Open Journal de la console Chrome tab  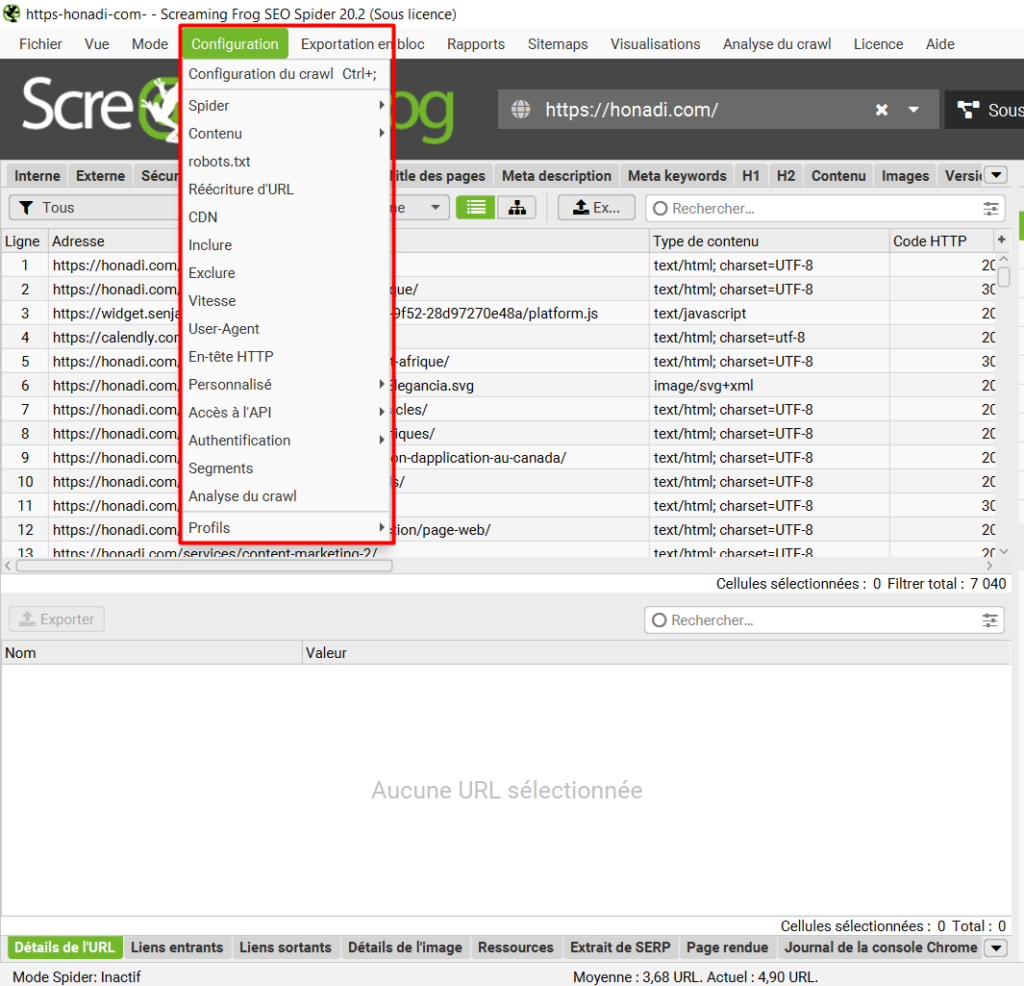pos(880,947)
